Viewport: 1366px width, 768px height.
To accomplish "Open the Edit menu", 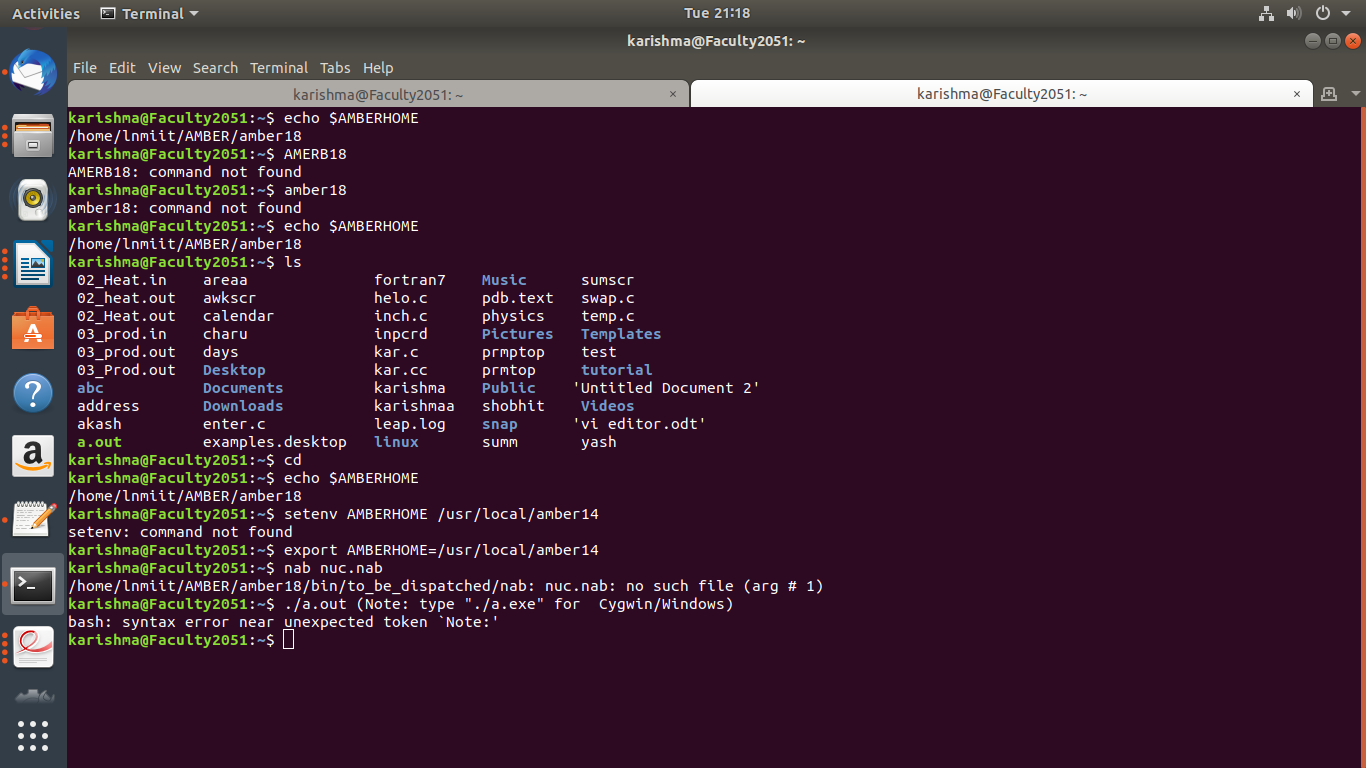I will coord(122,68).
